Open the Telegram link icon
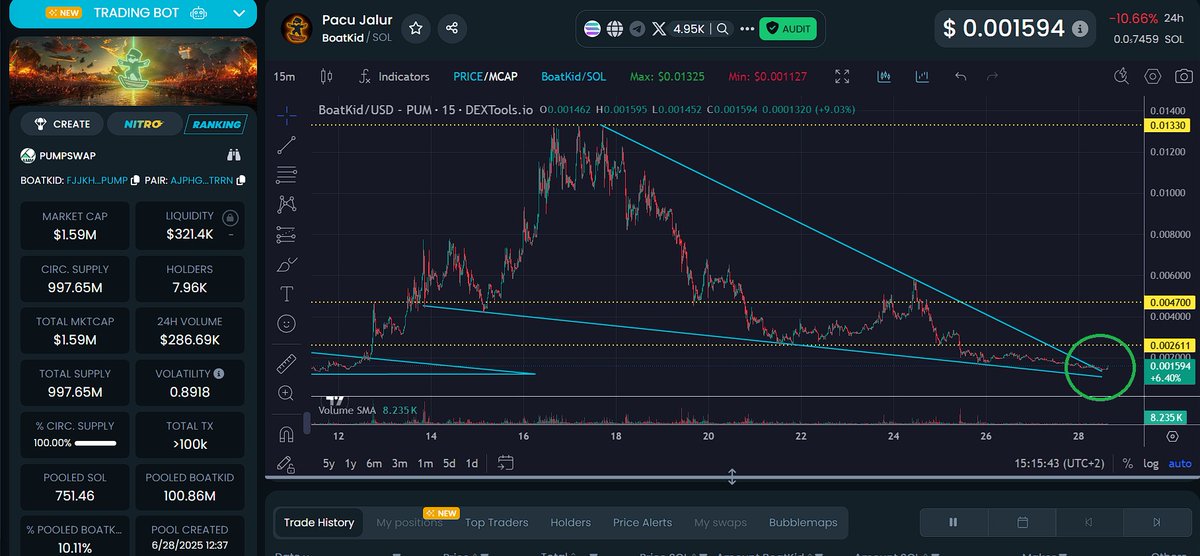Image resolution: width=1200 pixels, height=556 pixels. [x=637, y=30]
